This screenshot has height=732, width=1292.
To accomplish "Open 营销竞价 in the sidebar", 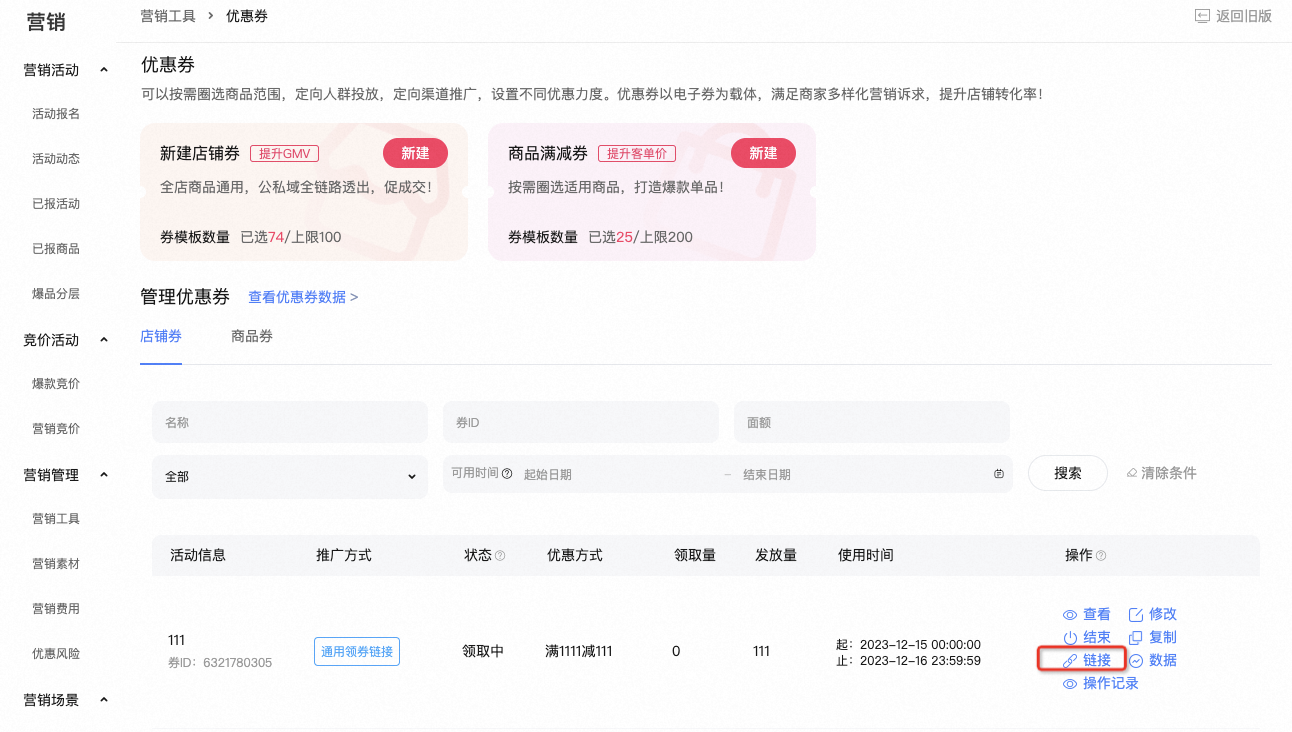I will 56,429.
